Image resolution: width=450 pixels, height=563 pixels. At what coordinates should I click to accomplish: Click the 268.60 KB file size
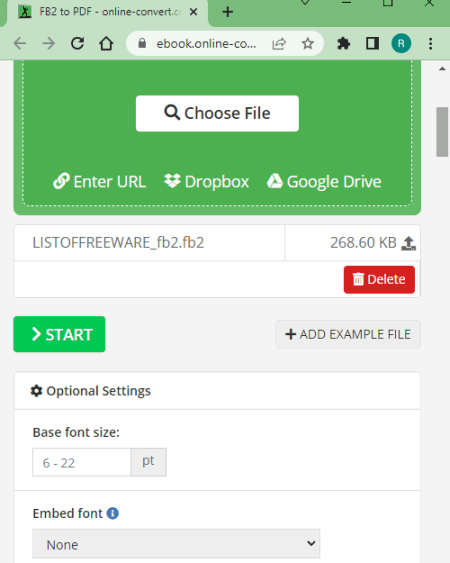(x=363, y=243)
